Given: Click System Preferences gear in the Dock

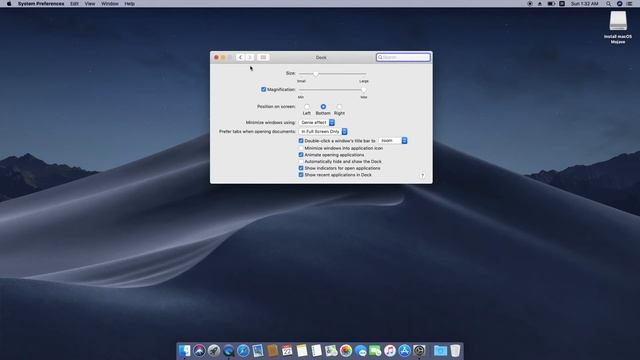Looking at the screenshot, I should coord(419,351).
